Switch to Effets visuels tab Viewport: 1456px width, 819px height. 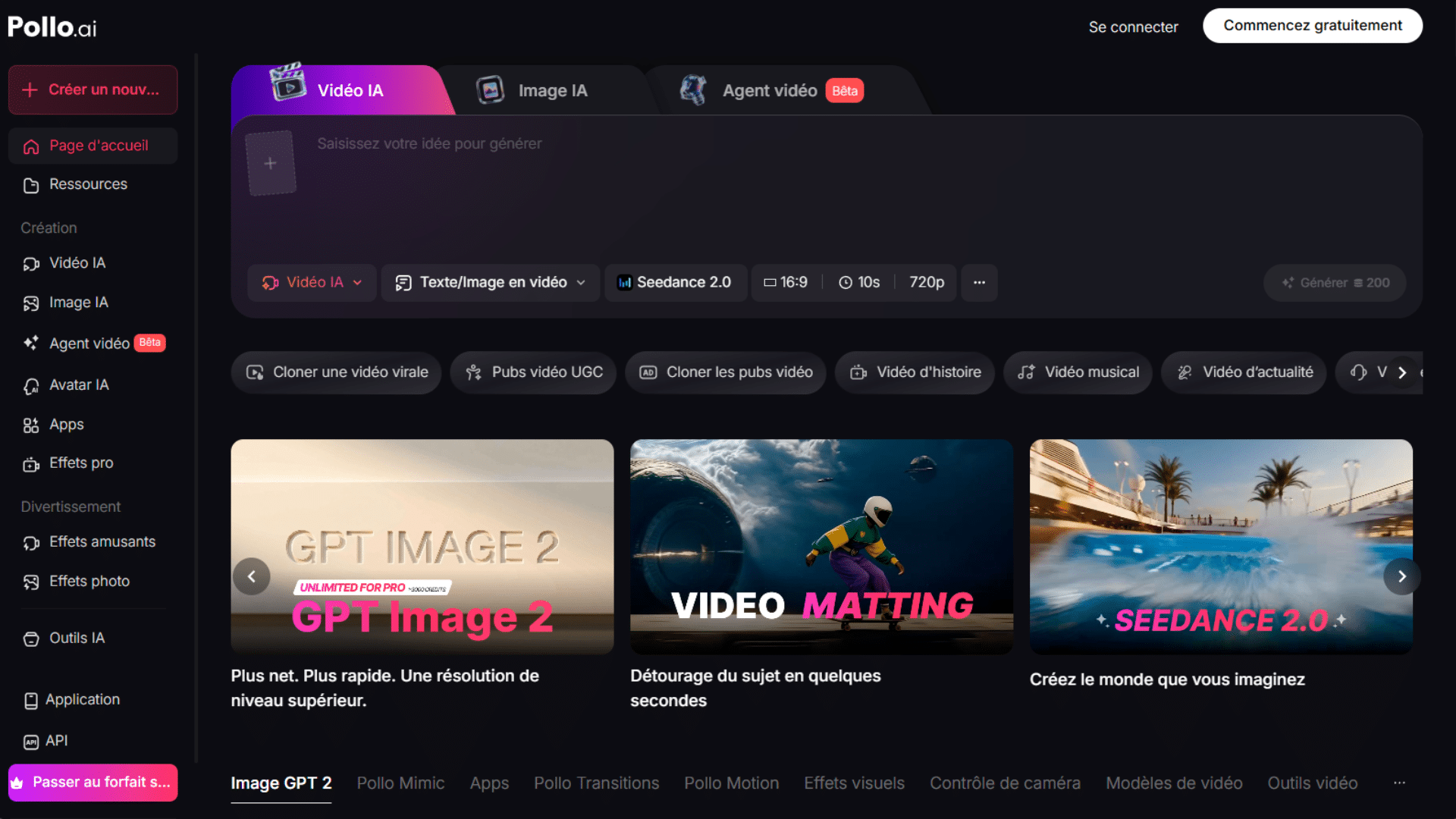tap(855, 783)
